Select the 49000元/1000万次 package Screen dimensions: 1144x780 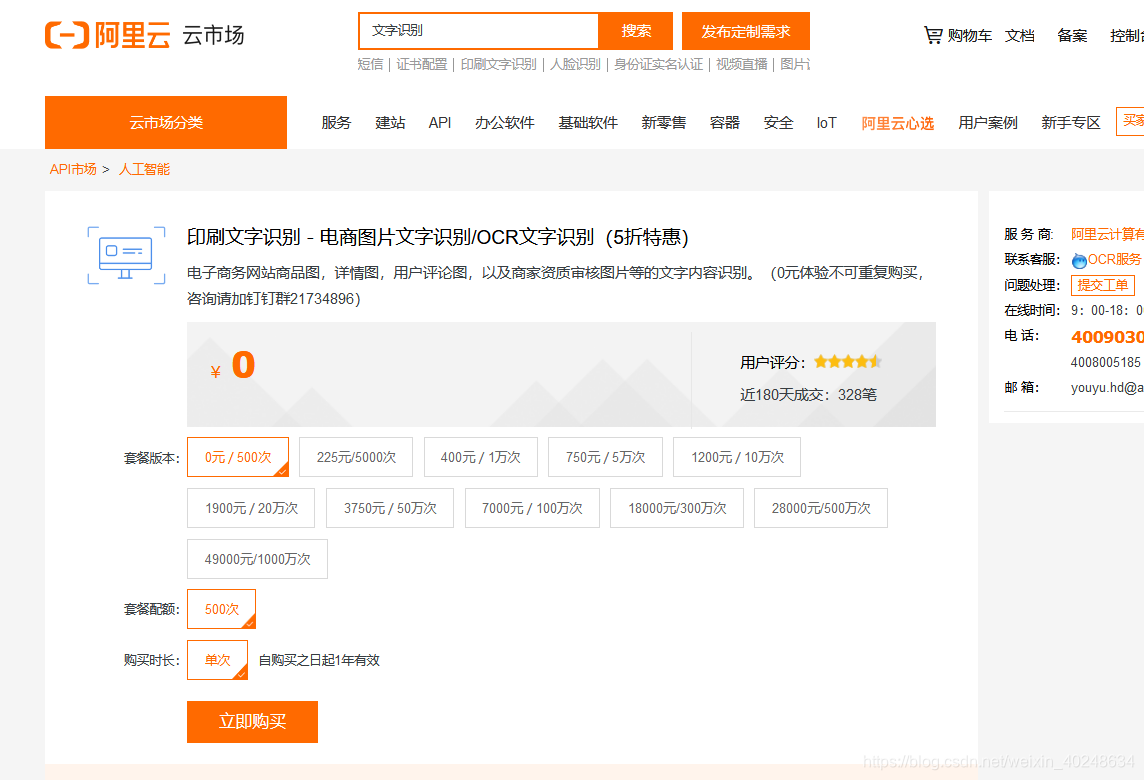click(258, 559)
